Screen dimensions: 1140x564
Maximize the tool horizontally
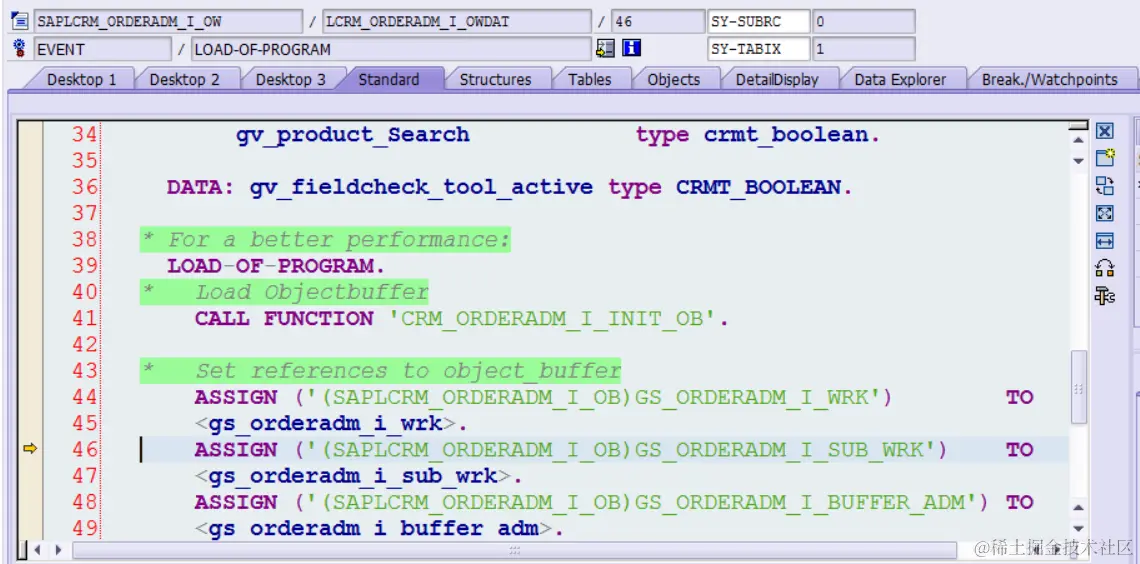pos(1104,241)
